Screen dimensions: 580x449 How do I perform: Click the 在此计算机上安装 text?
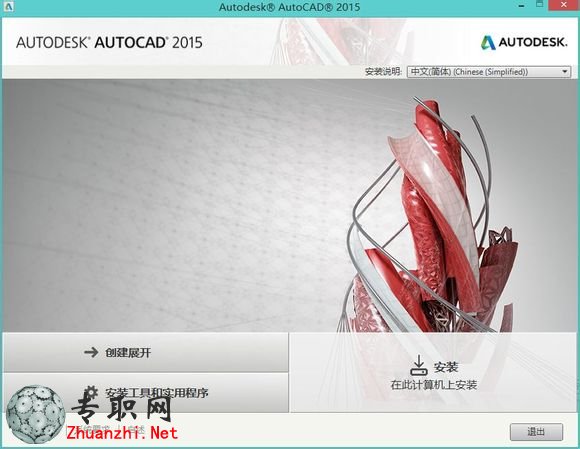pyautogui.click(x=434, y=385)
